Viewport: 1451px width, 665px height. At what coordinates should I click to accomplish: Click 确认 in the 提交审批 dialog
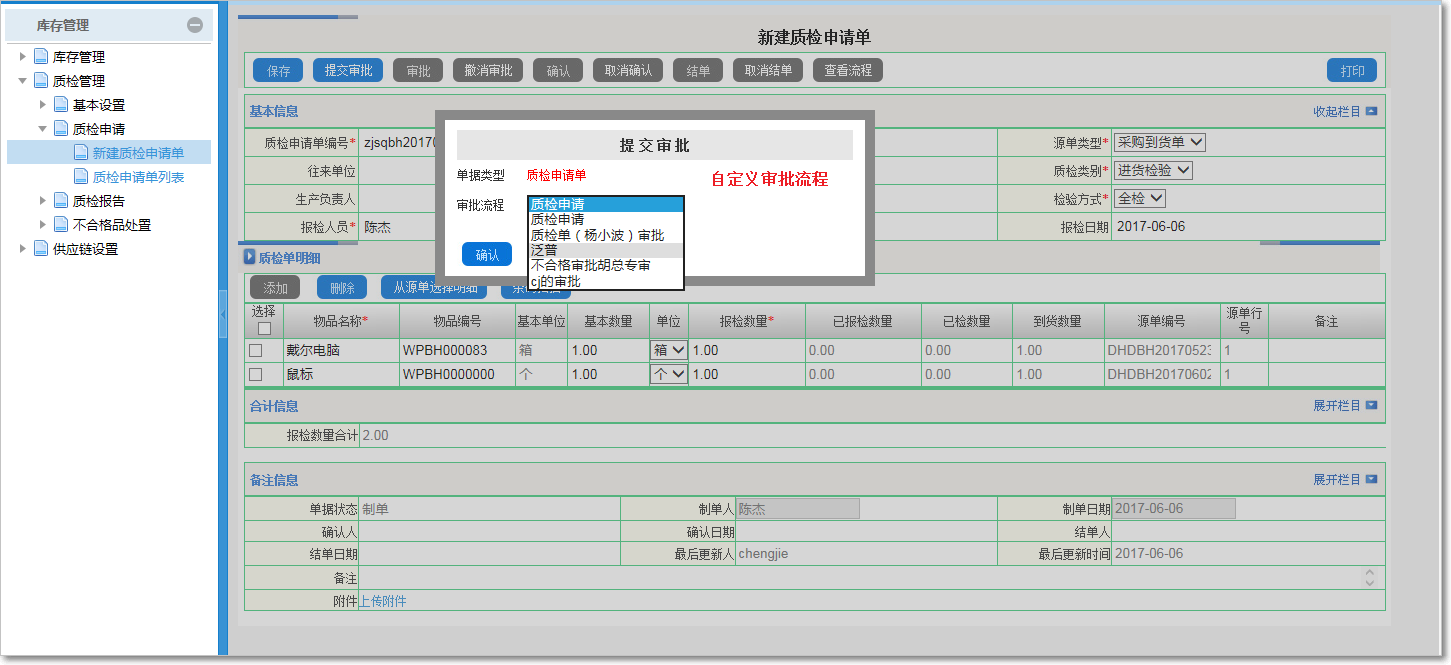point(487,253)
